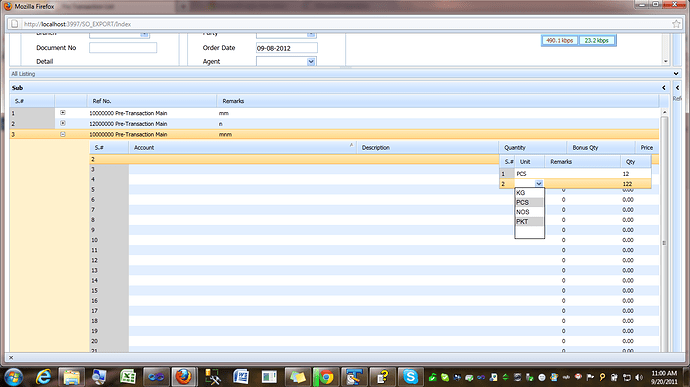690x387 pixels.
Task: Expand row 2 Pre-Transaction Main entry
Action: coord(62,123)
